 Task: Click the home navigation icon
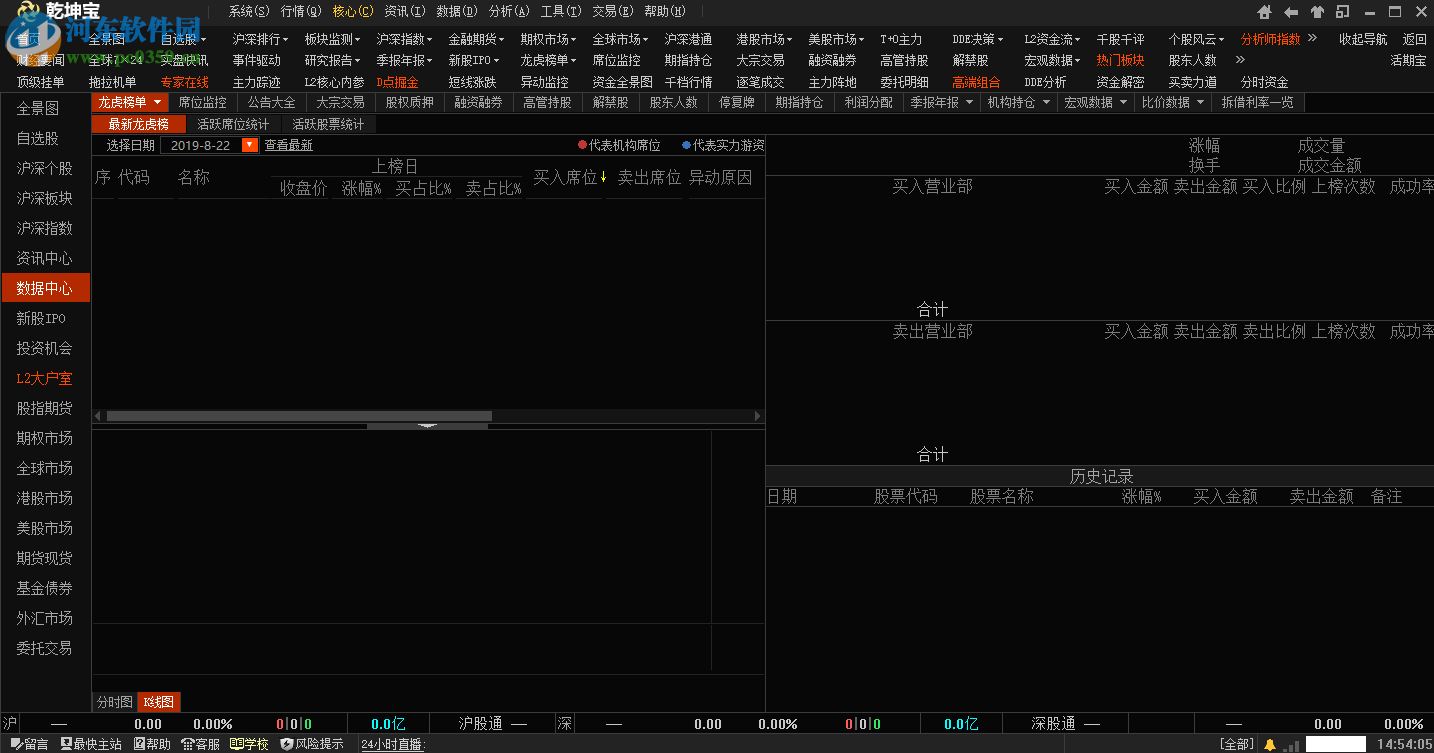(x=1264, y=12)
